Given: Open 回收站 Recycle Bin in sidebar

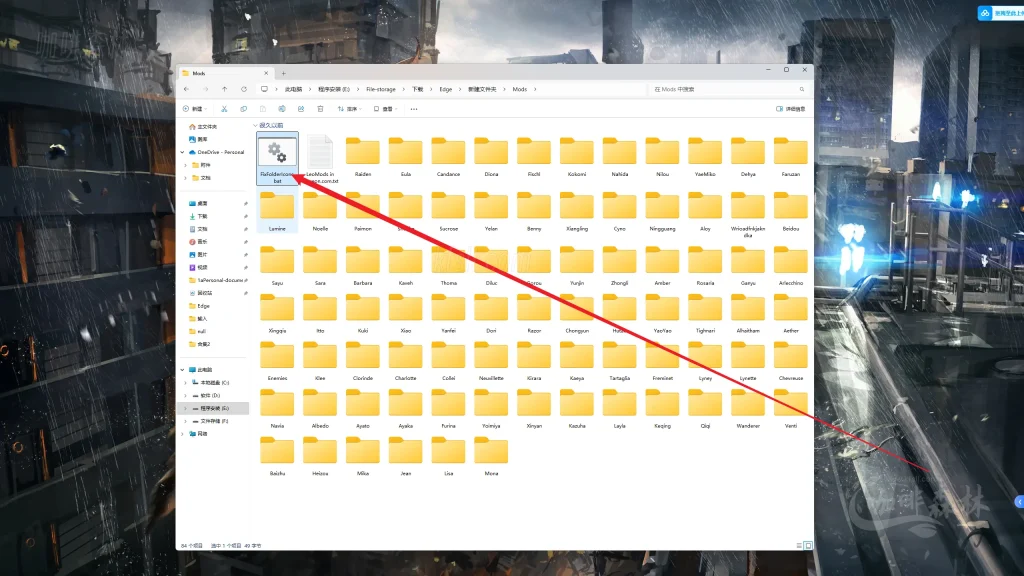Looking at the screenshot, I should (x=200, y=293).
